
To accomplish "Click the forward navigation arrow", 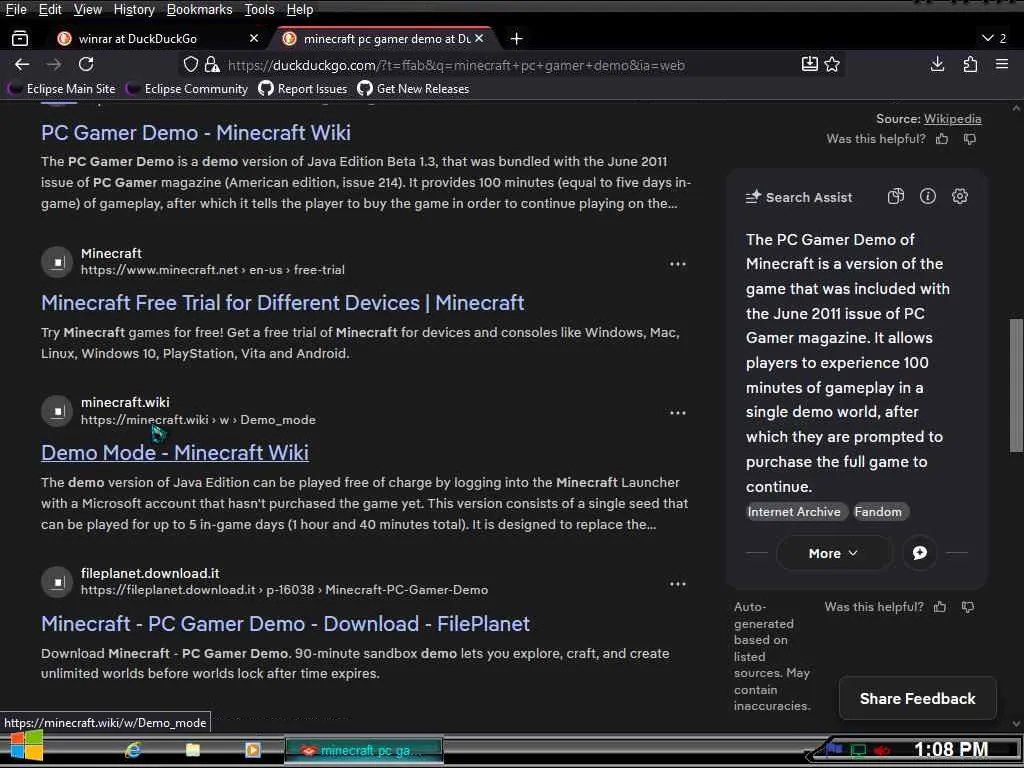I will (54, 65).
